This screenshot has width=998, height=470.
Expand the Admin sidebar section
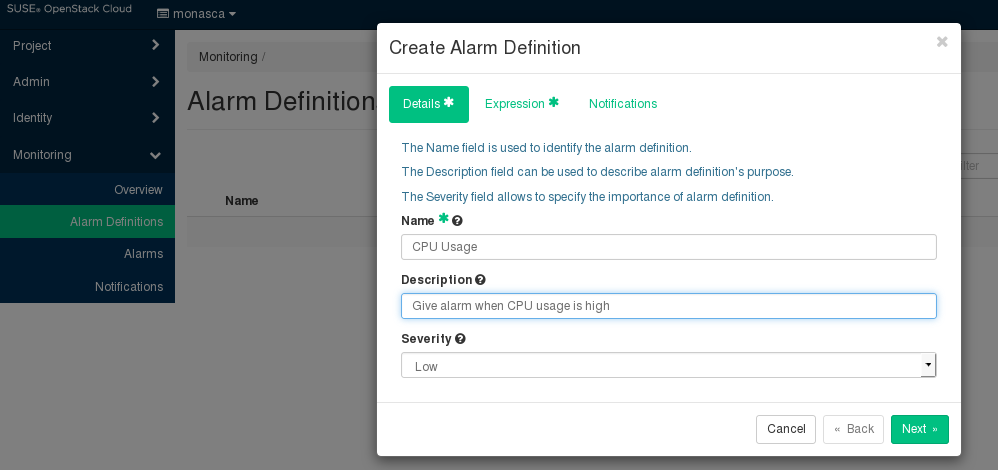(x=87, y=82)
